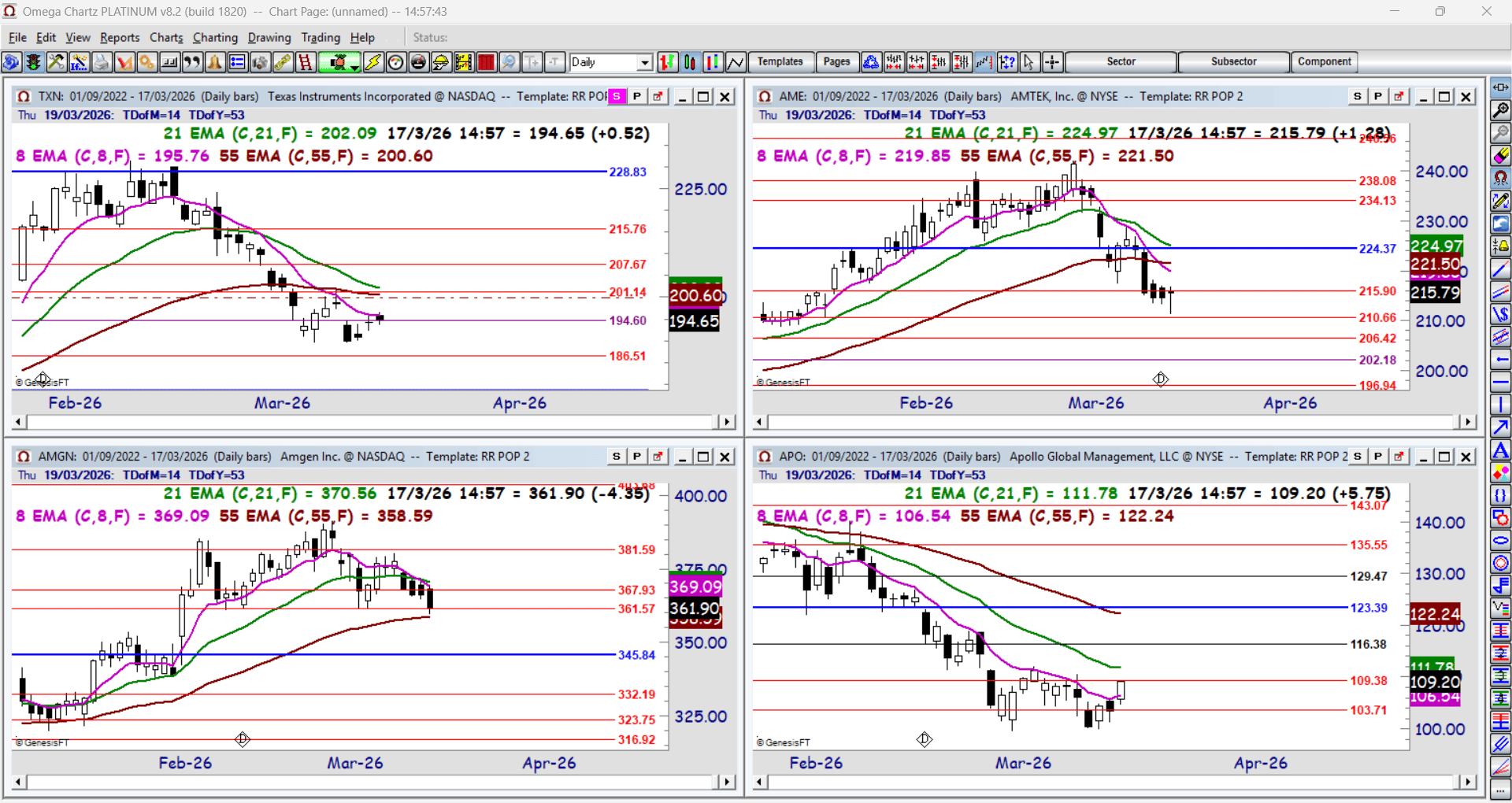Click the bell alerts icon

click(x=215, y=62)
